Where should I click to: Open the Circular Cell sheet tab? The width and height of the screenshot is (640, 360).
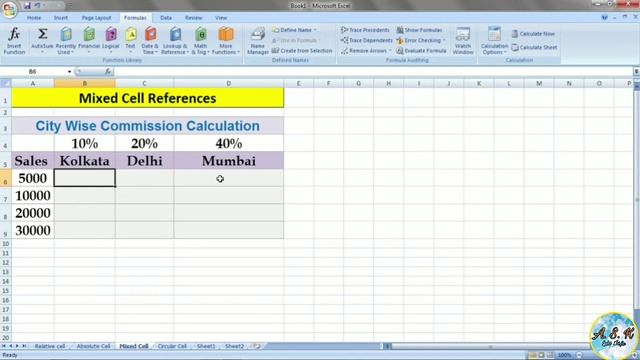[x=172, y=346]
